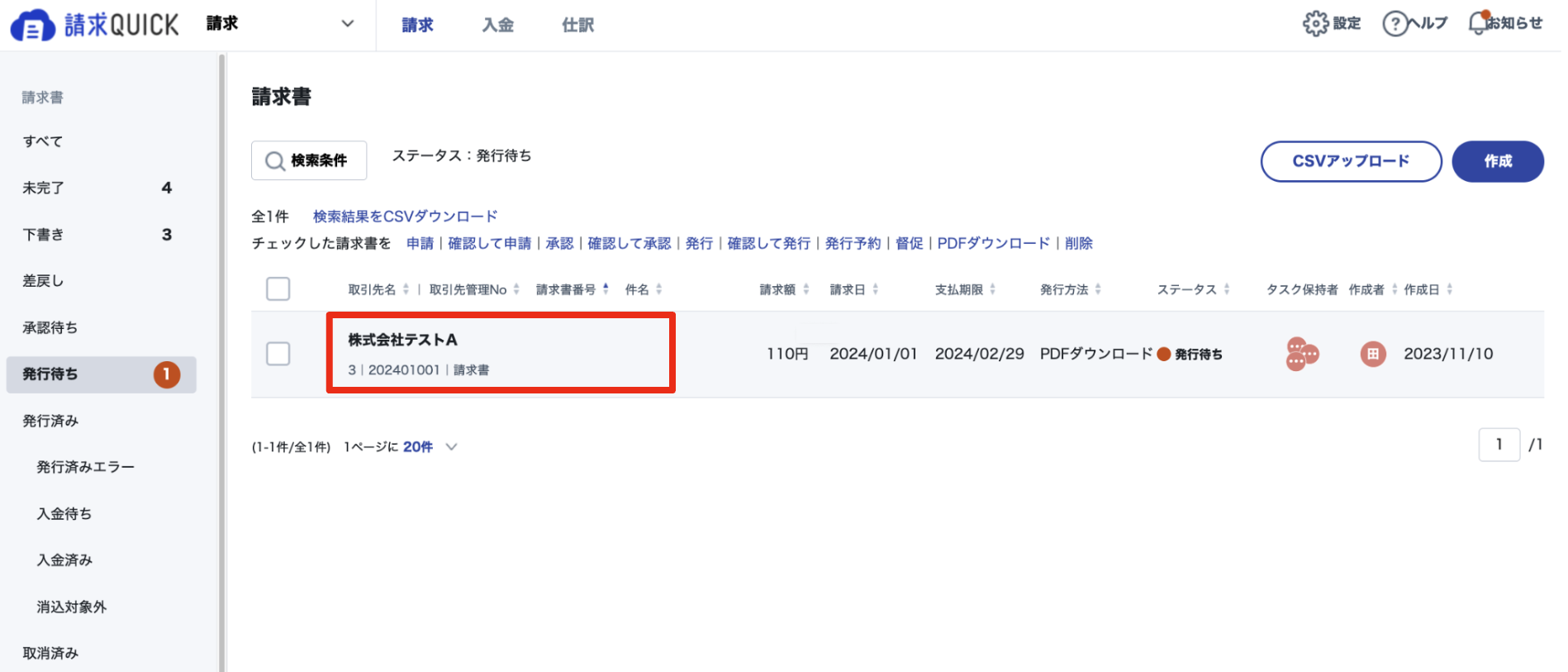Open the 20件 per-page dropdown

click(430, 447)
